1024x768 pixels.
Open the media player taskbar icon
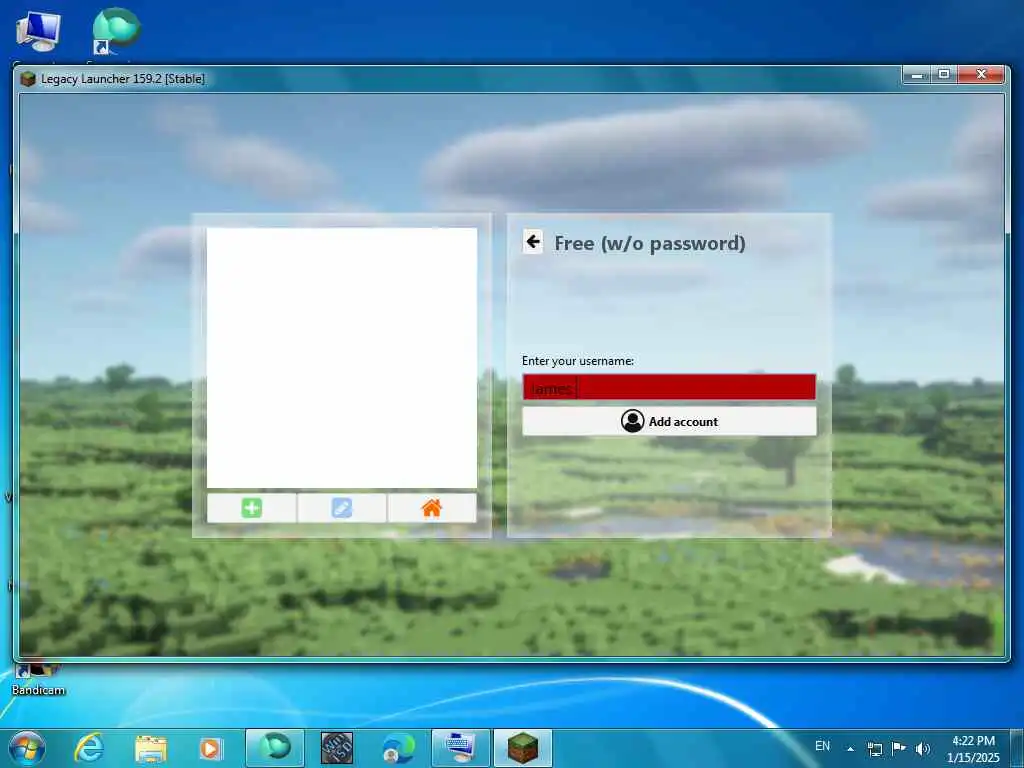(x=211, y=748)
